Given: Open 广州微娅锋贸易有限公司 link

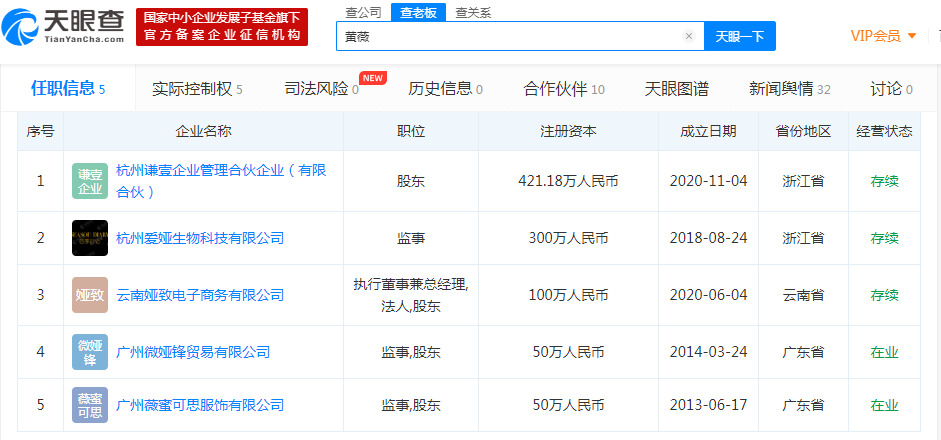Looking at the screenshot, I should 193,352.
